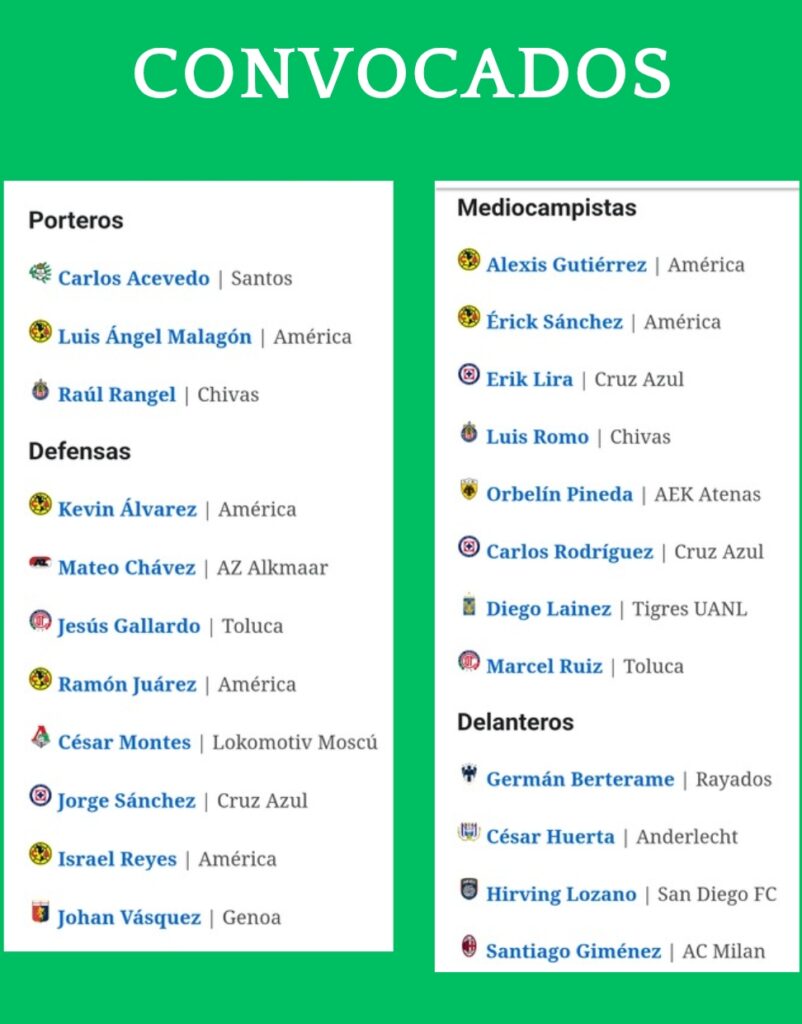802x1024 pixels.
Task: Click the San Diego FC crest beside Hirving Lozano
Action: click(469, 890)
